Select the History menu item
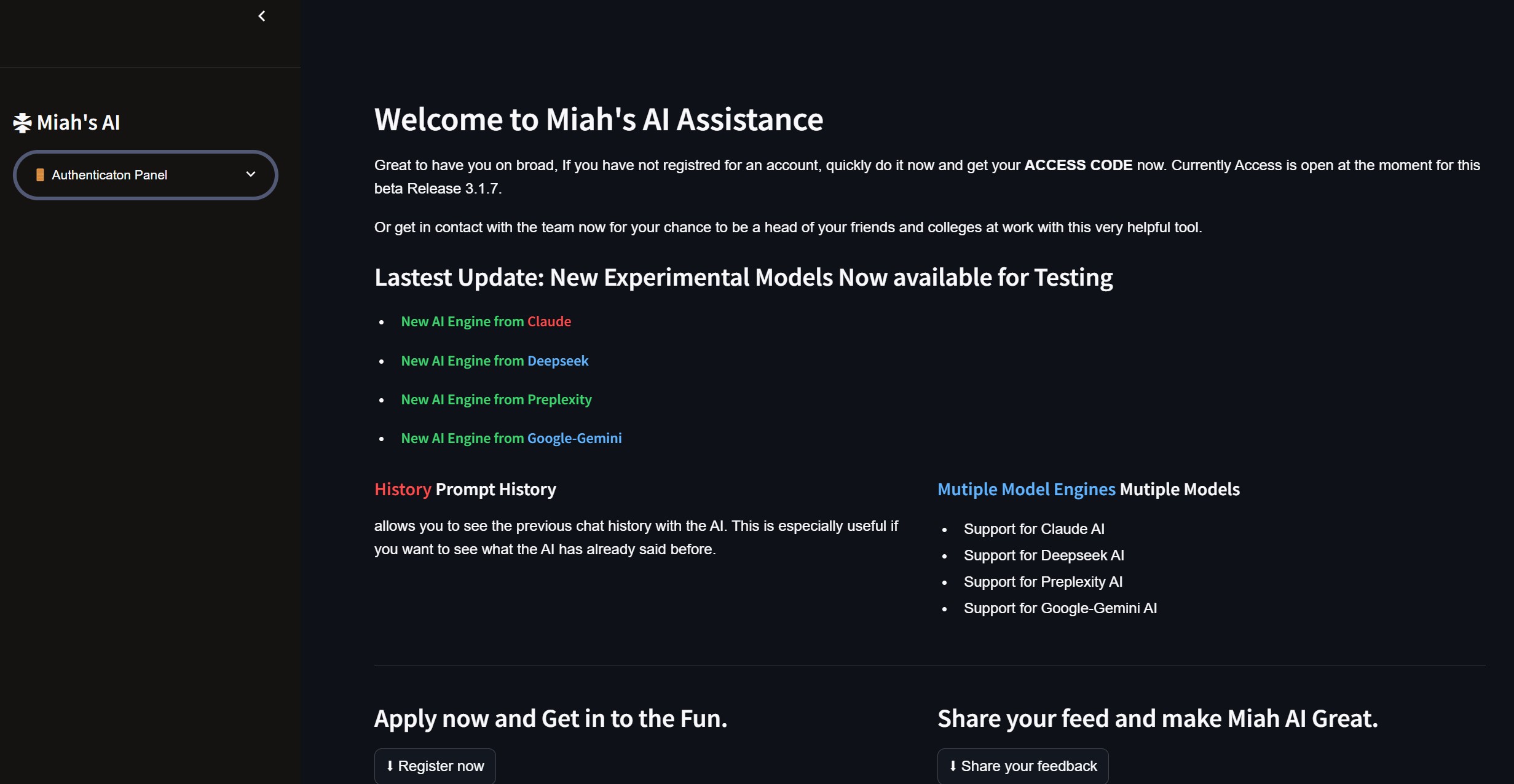This screenshot has height=784, width=1514. pos(402,489)
